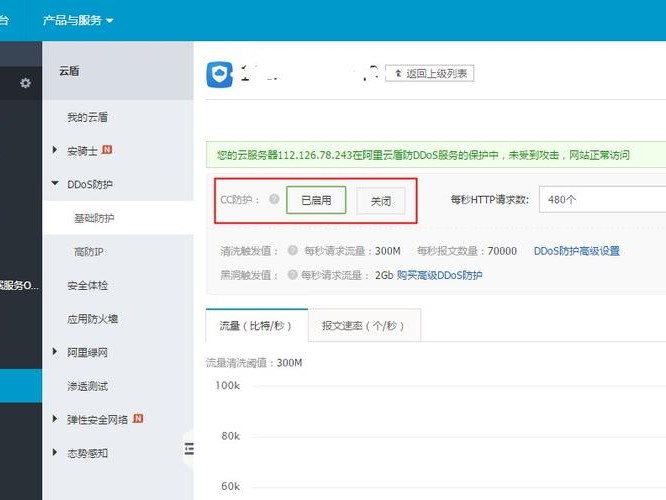The image size is (666, 500).
Task: Open 渗透测试 menu item
Action: click(x=87, y=386)
